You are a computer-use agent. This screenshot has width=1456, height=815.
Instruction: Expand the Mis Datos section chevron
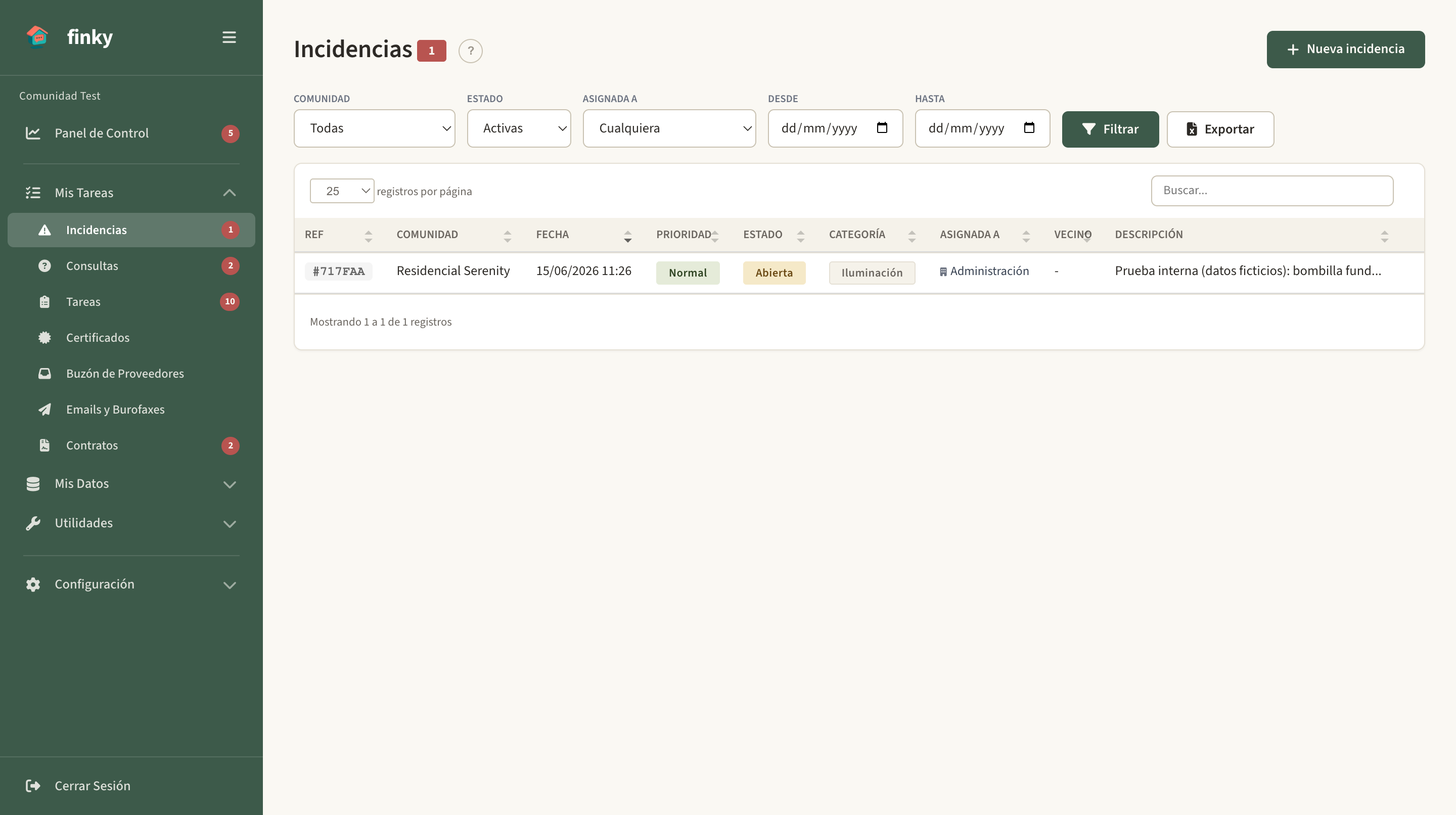229,484
